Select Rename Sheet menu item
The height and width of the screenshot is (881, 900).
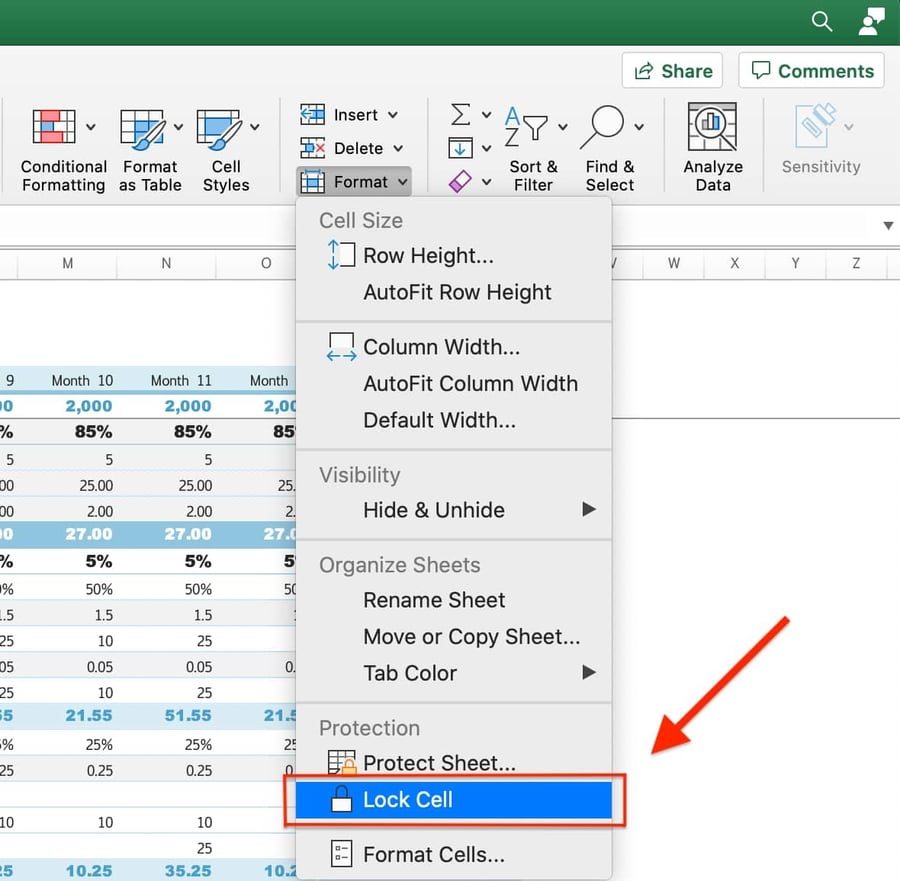pyautogui.click(x=453, y=600)
